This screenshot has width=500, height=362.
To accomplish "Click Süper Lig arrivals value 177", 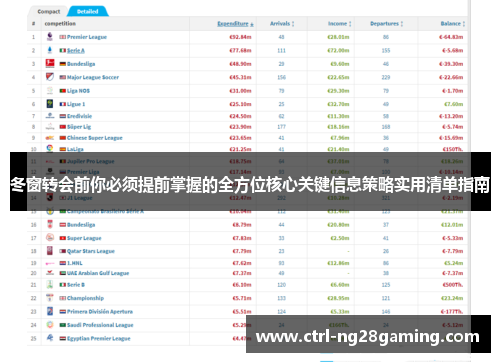I will pos(281,127).
